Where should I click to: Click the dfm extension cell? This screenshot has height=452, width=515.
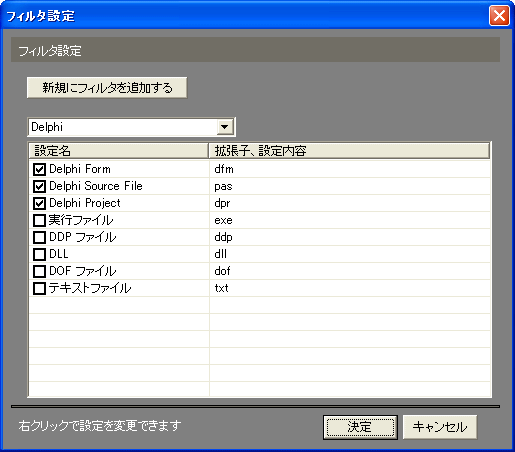[350, 169]
